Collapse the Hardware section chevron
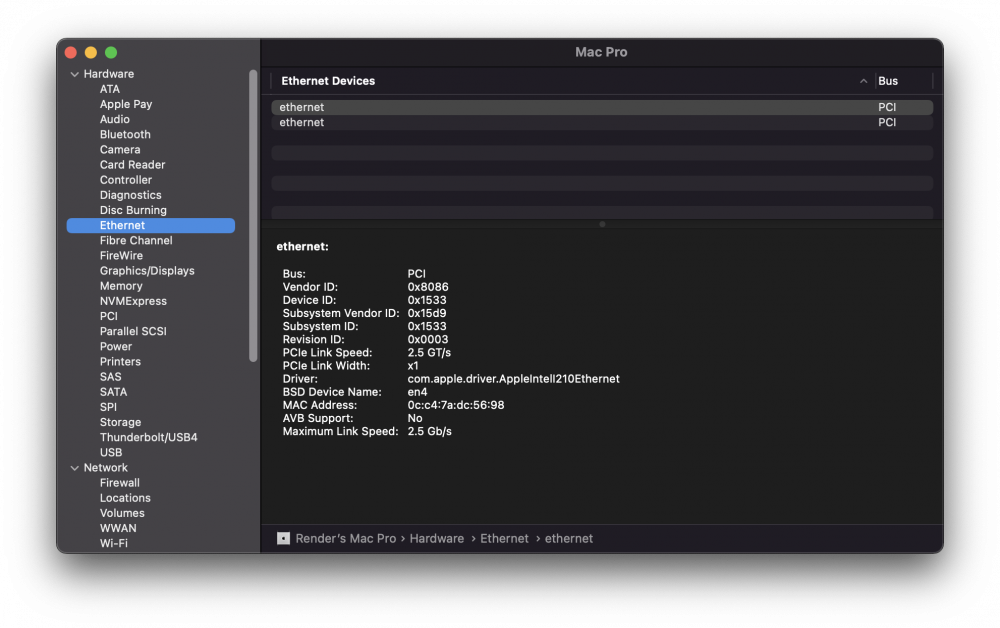Viewport: 1000px width, 628px height. (x=75, y=74)
